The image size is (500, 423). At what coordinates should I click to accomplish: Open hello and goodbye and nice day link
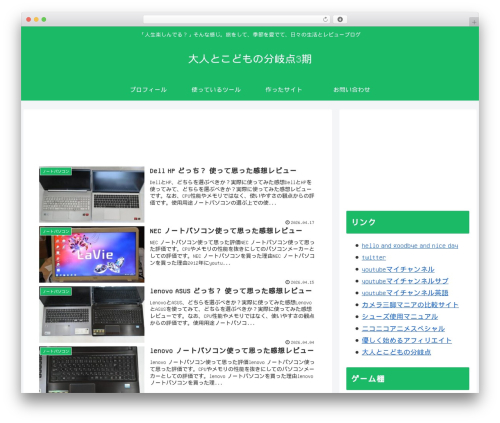click(x=410, y=246)
